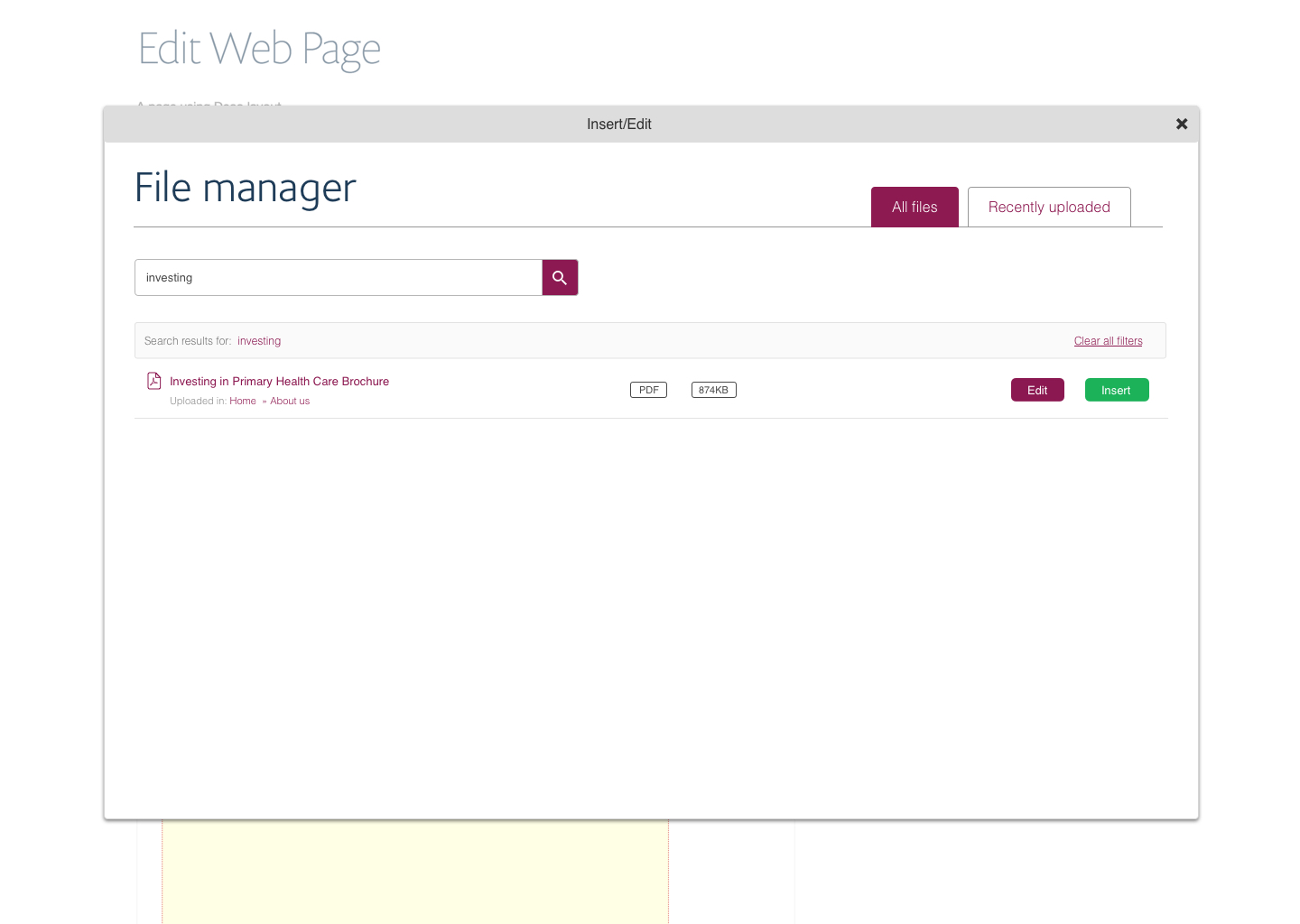Click the Insert/Edit dialog title bar
1300x924 pixels.
click(x=619, y=125)
